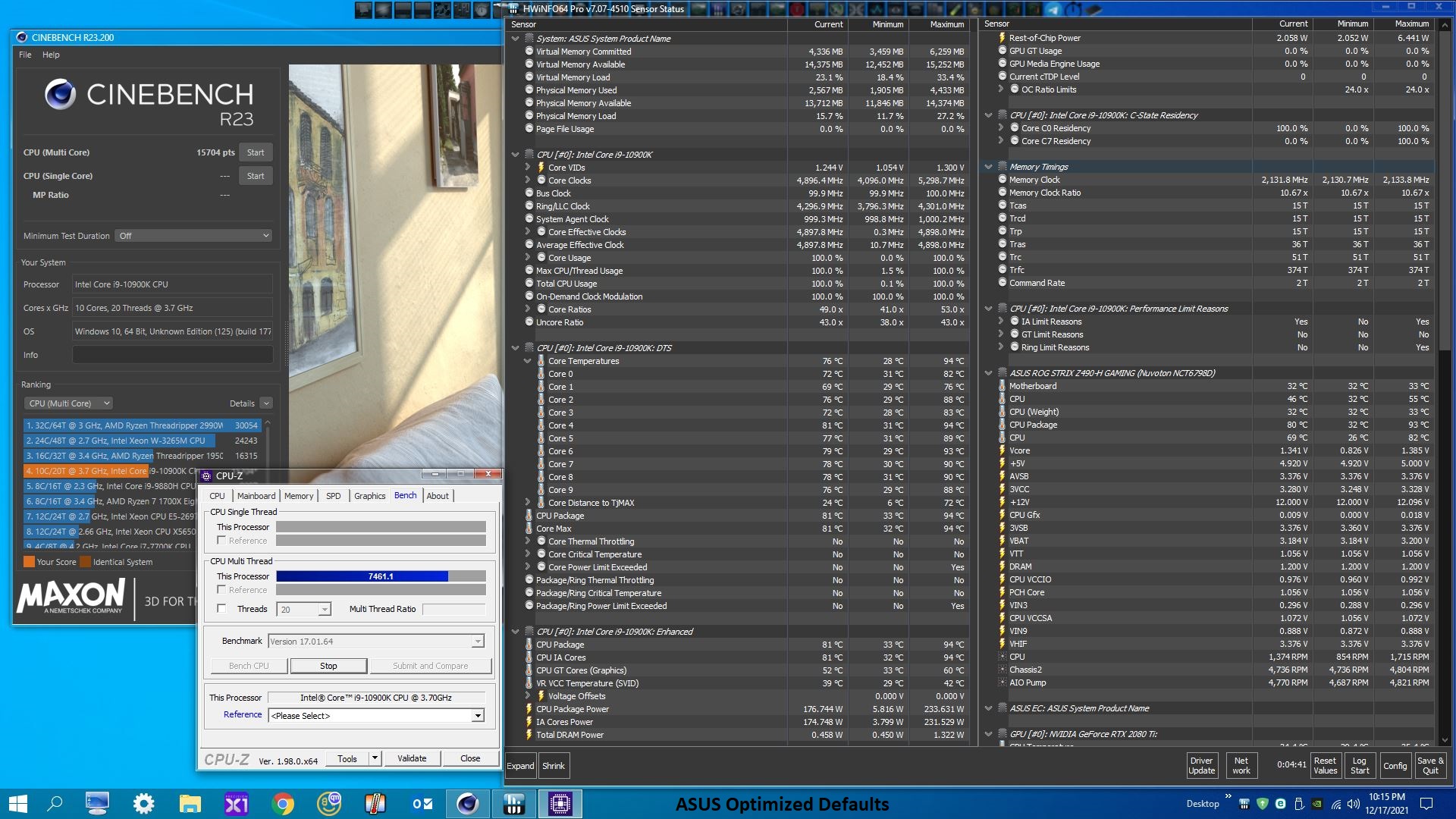
Task: Enable the Threads checkbox in CPU-Z
Action: click(x=221, y=608)
